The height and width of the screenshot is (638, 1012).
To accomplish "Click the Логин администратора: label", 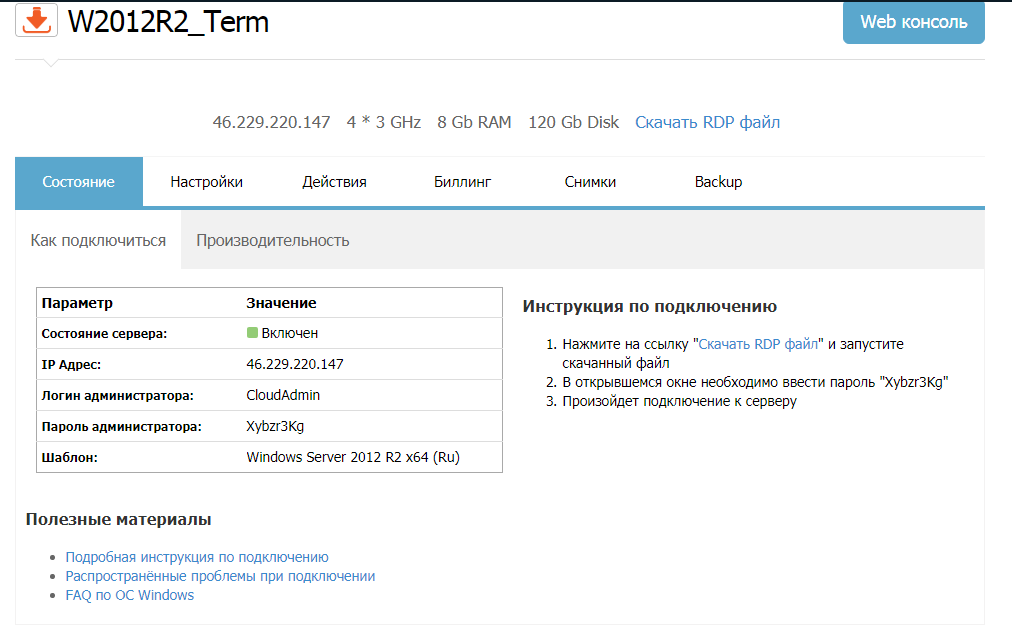I will (117, 395).
